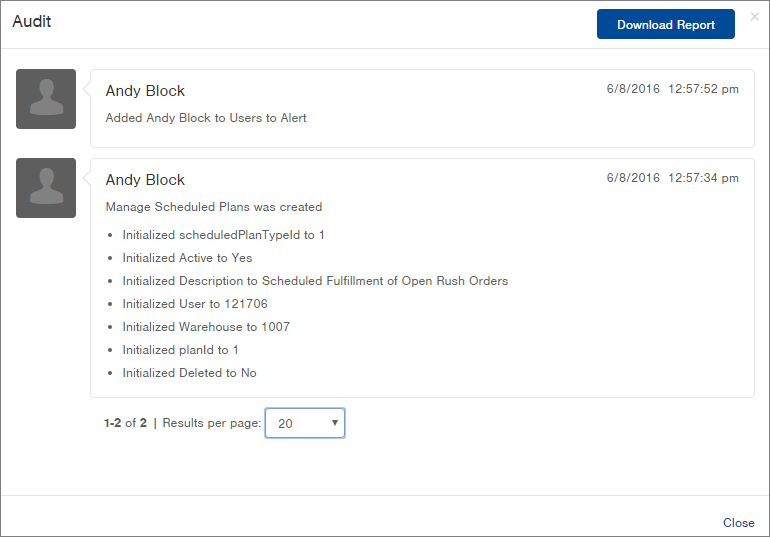Viewport: 770px width, 537px height.
Task: Open the Results per page dropdown
Action: (x=305, y=423)
